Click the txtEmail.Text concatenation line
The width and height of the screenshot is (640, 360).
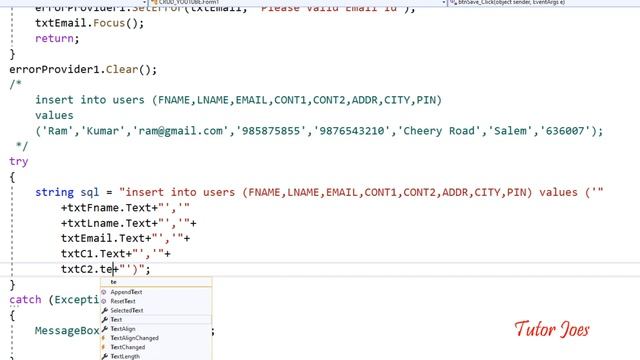pos(125,238)
